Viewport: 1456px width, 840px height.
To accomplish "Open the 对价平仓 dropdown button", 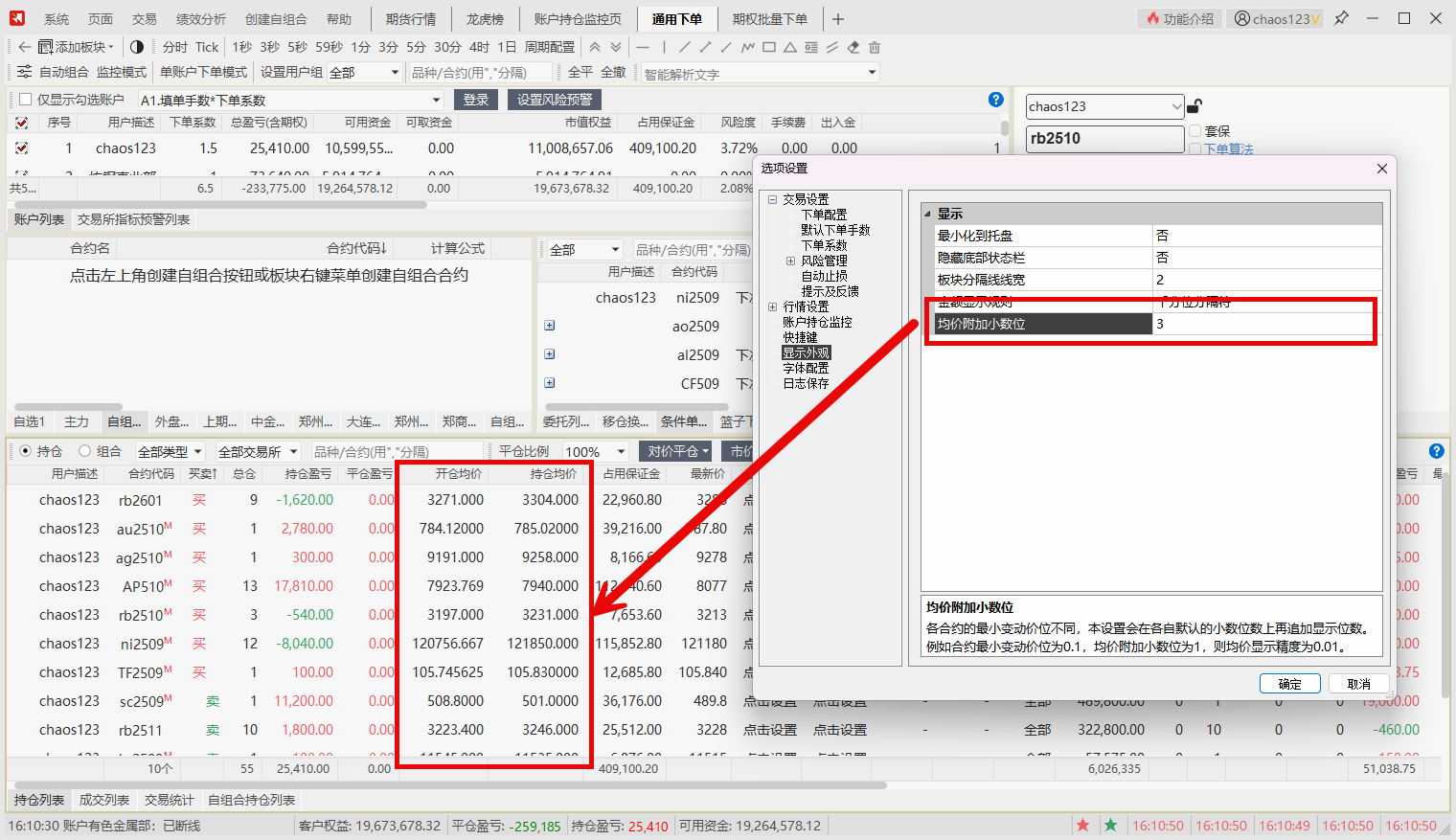I will (675, 451).
